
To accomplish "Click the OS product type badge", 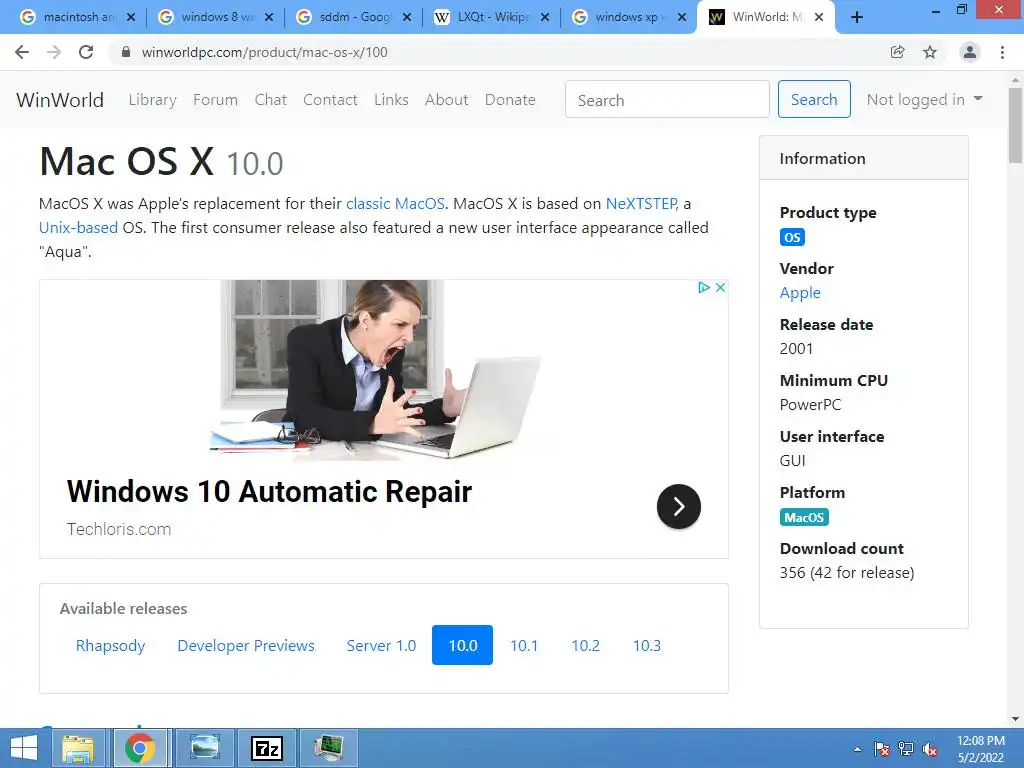I will pyautogui.click(x=792, y=237).
